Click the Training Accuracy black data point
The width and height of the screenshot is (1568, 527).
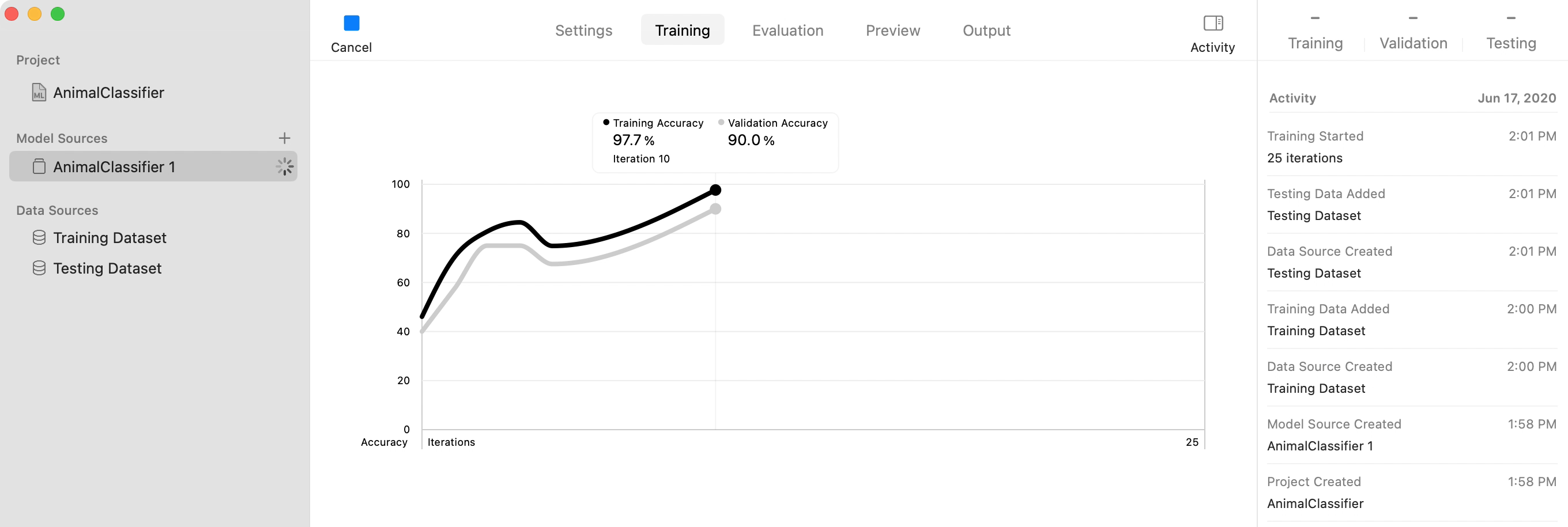[x=715, y=190]
